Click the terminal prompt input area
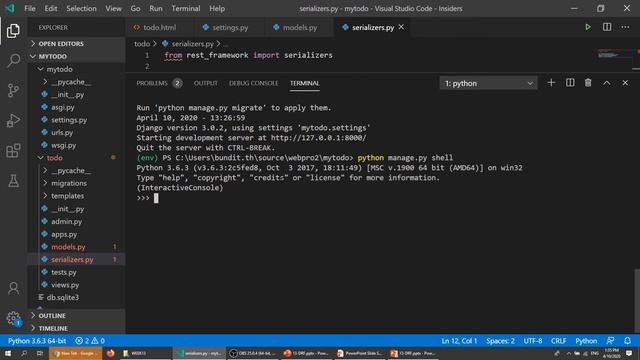Viewport: 640px width, 360px height. tap(156, 198)
